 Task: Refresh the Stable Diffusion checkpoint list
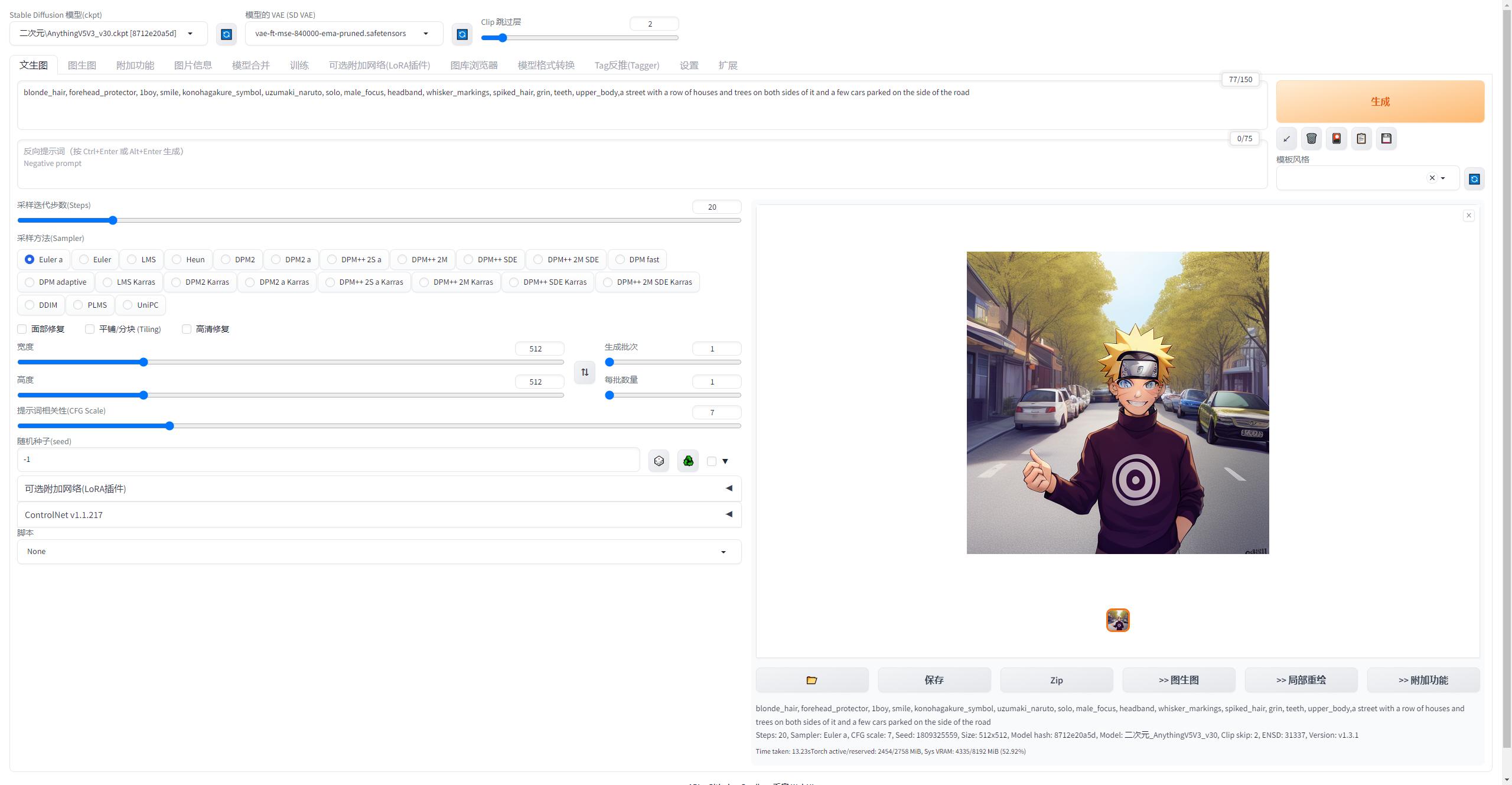pyautogui.click(x=226, y=34)
